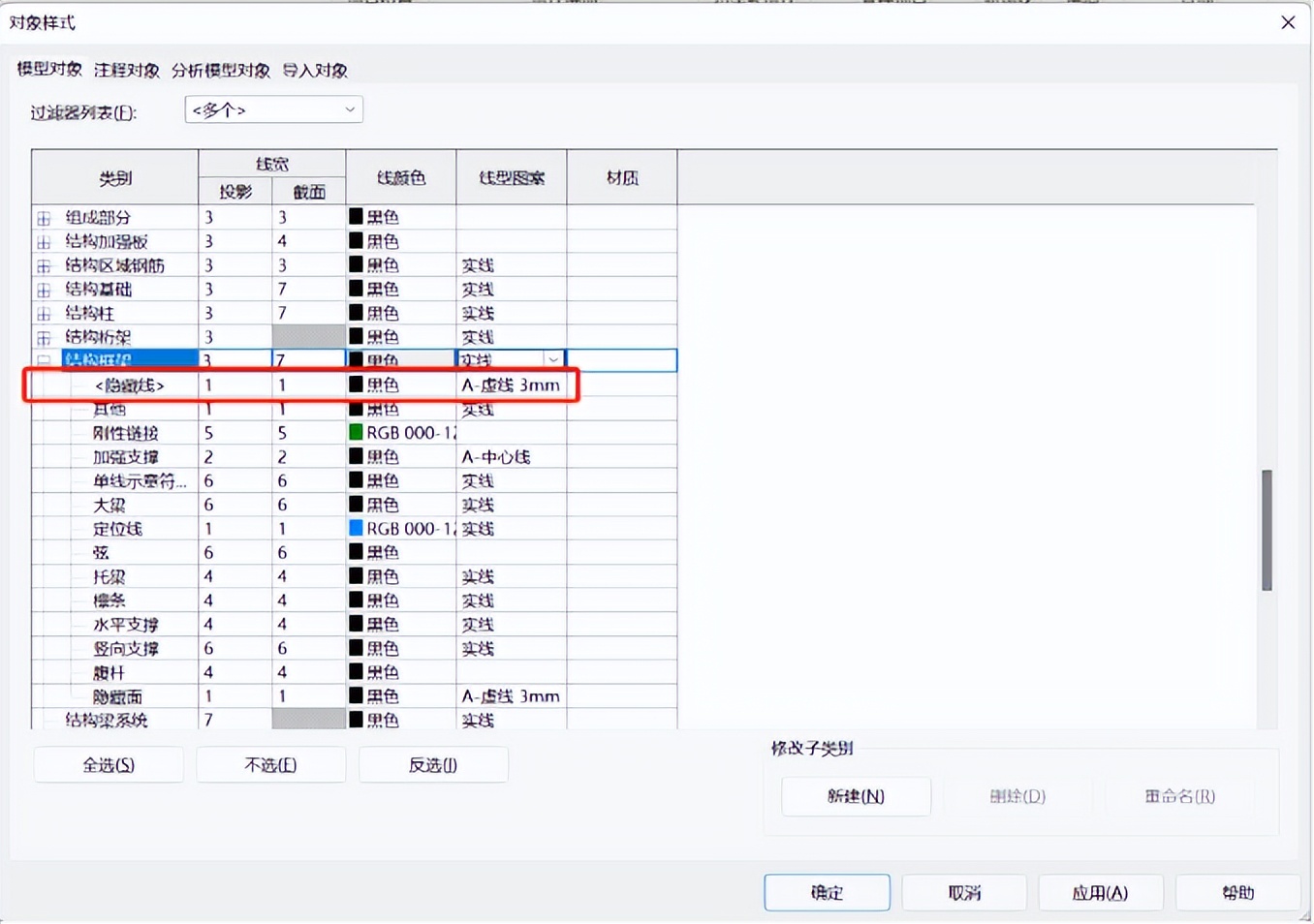Select the 结构柱 category name
The image size is (1314, 924).
point(90,313)
